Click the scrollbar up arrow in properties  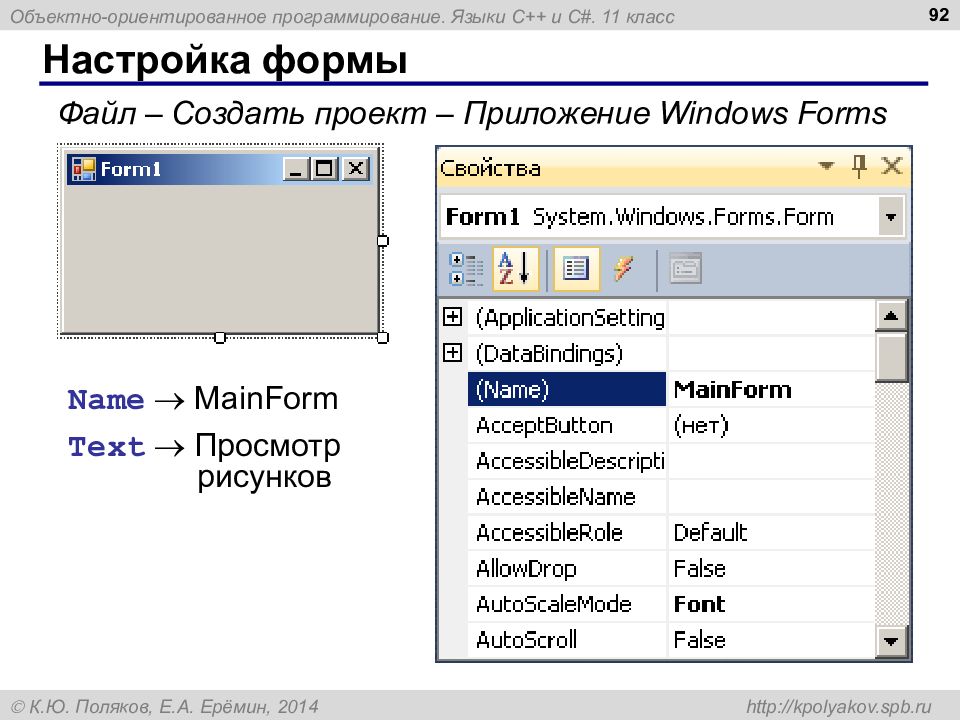click(x=891, y=316)
